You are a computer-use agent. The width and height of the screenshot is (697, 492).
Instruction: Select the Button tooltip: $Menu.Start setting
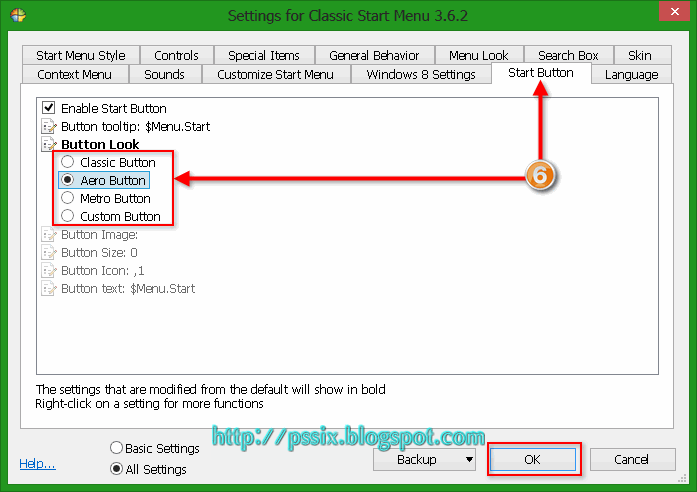pyautogui.click(x=136, y=127)
